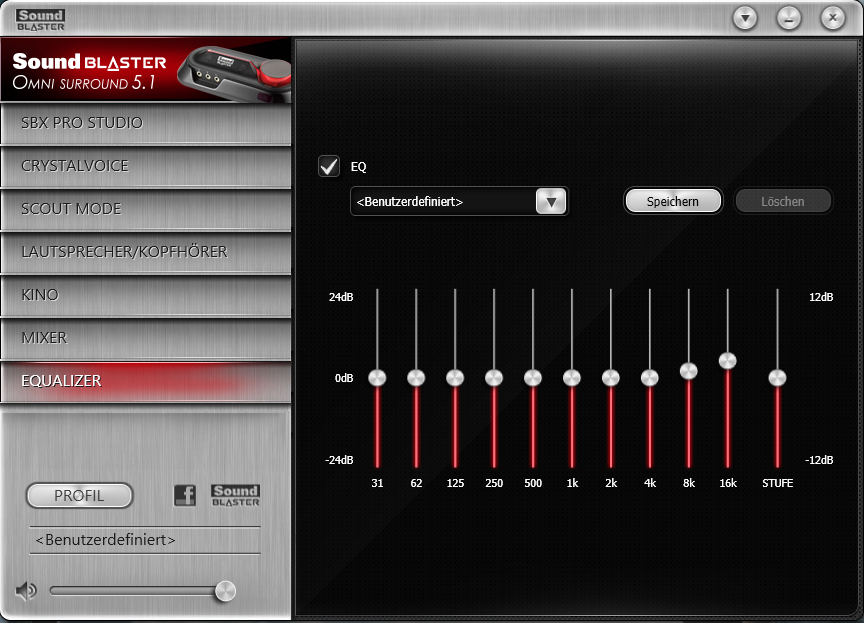Image resolution: width=864 pixels, height=623 pixels.
Task: Switch to Scout Mode
Action: 145,209
